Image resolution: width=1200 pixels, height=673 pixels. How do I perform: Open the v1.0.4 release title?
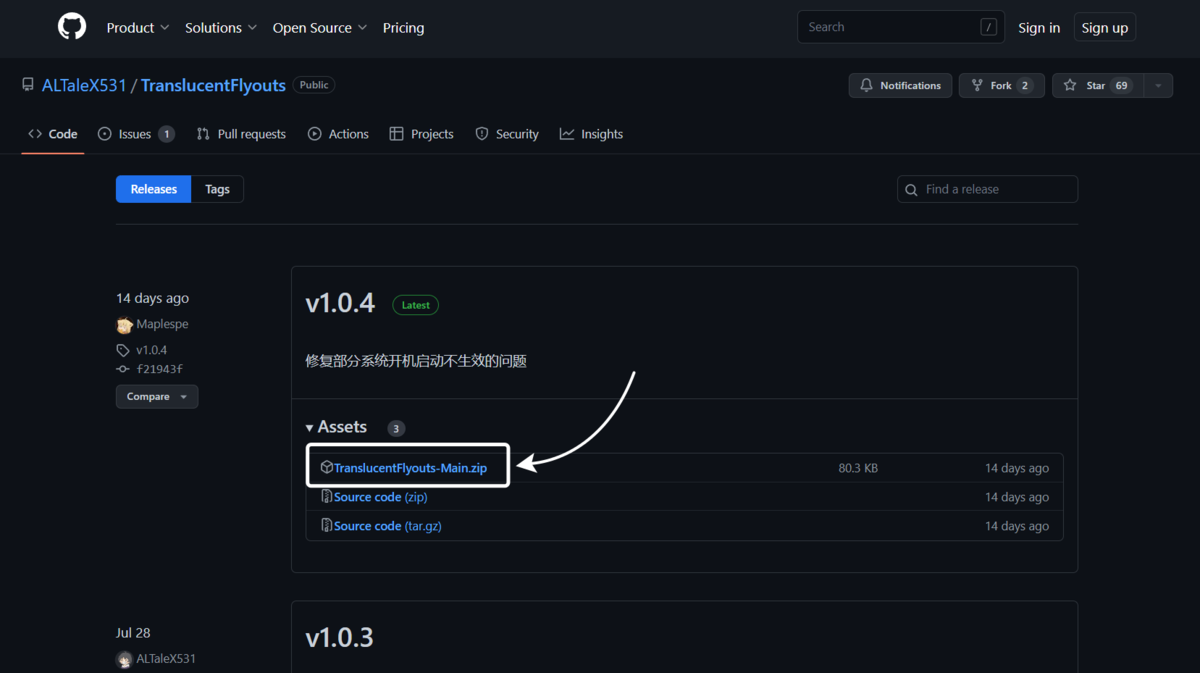coord(340,304)
